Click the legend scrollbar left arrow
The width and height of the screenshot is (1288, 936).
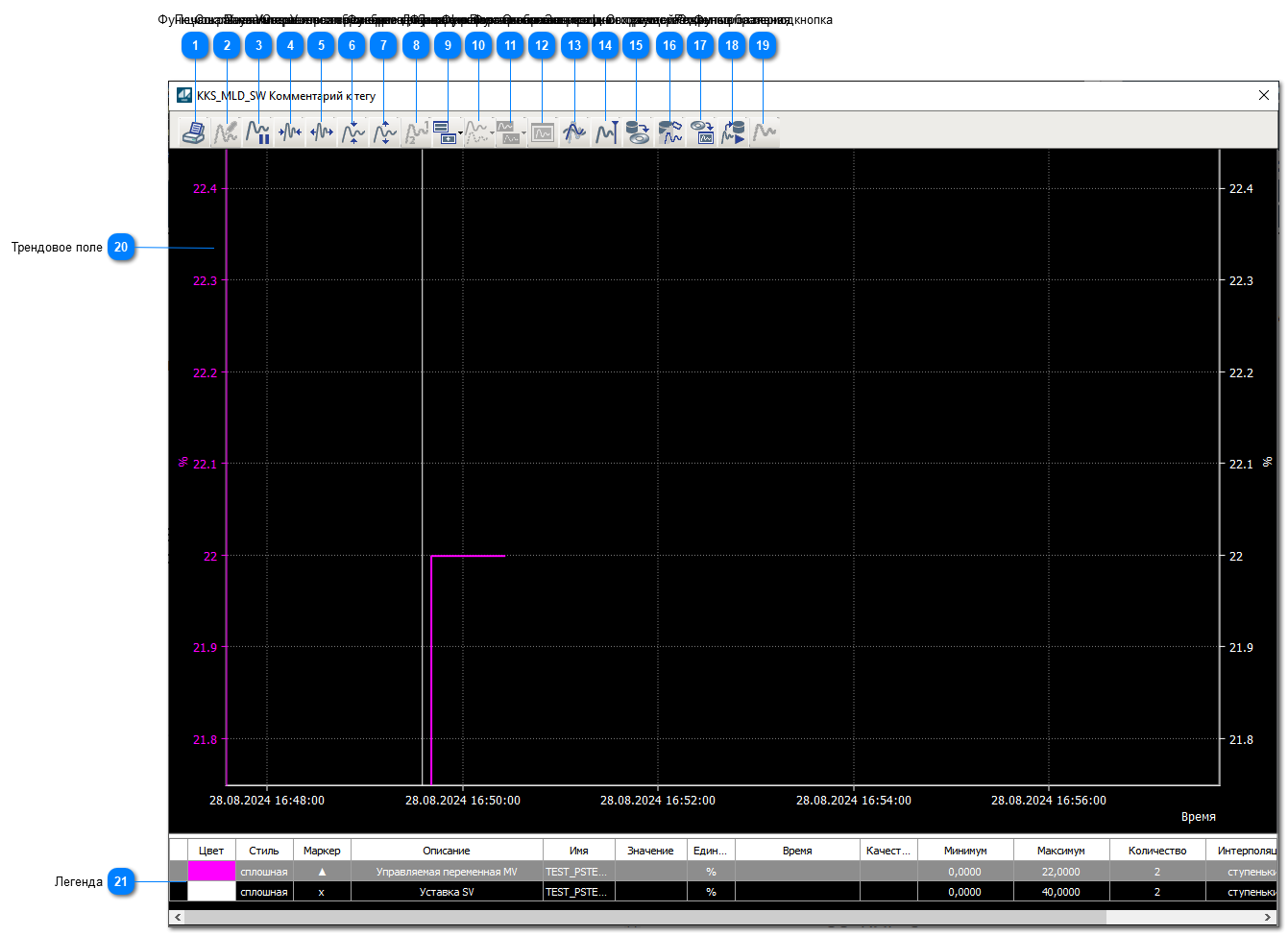click(177, 918)
